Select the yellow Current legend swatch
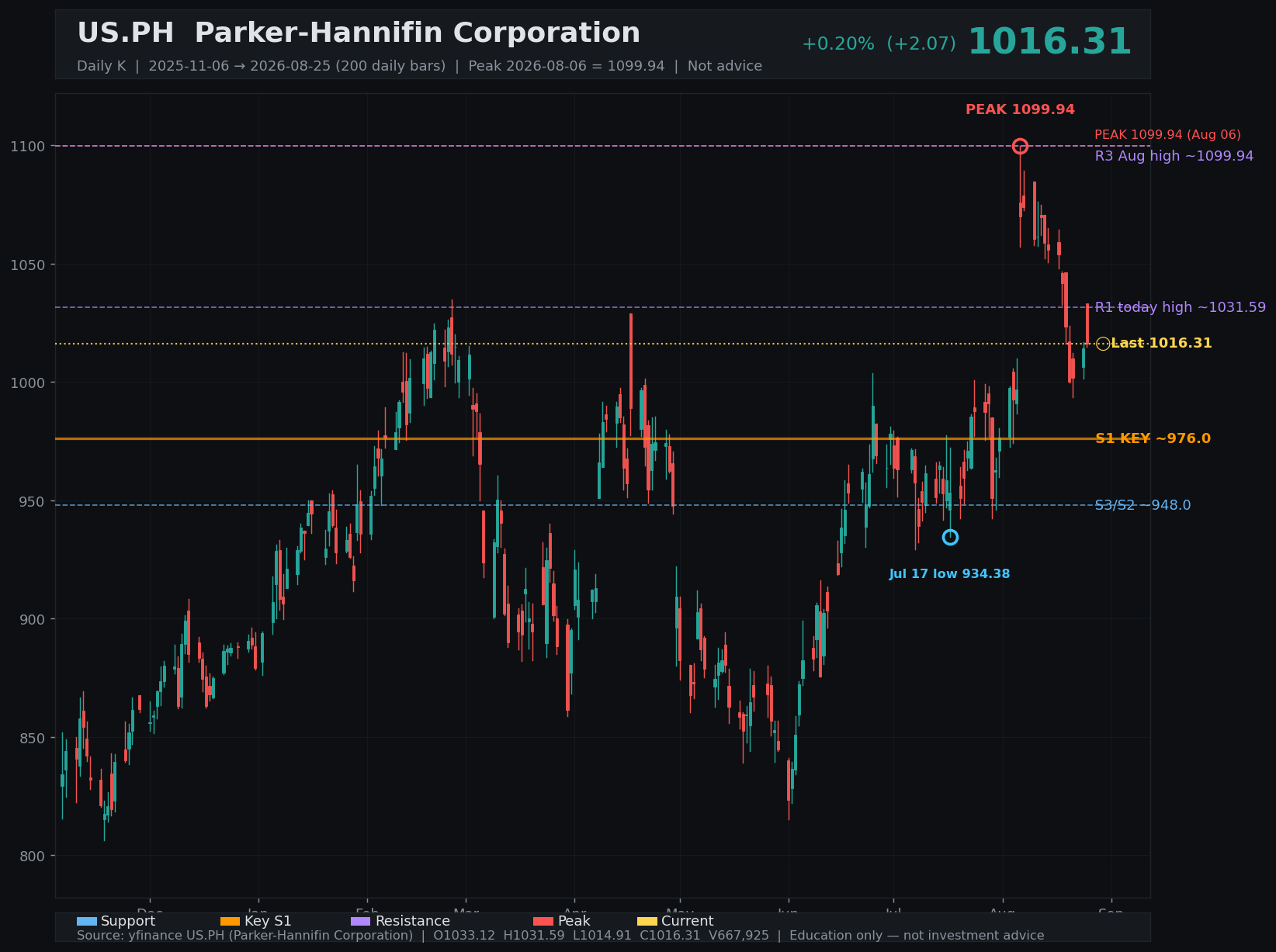This screenshot has height=952, width=1276. click(x=647, y=922)
